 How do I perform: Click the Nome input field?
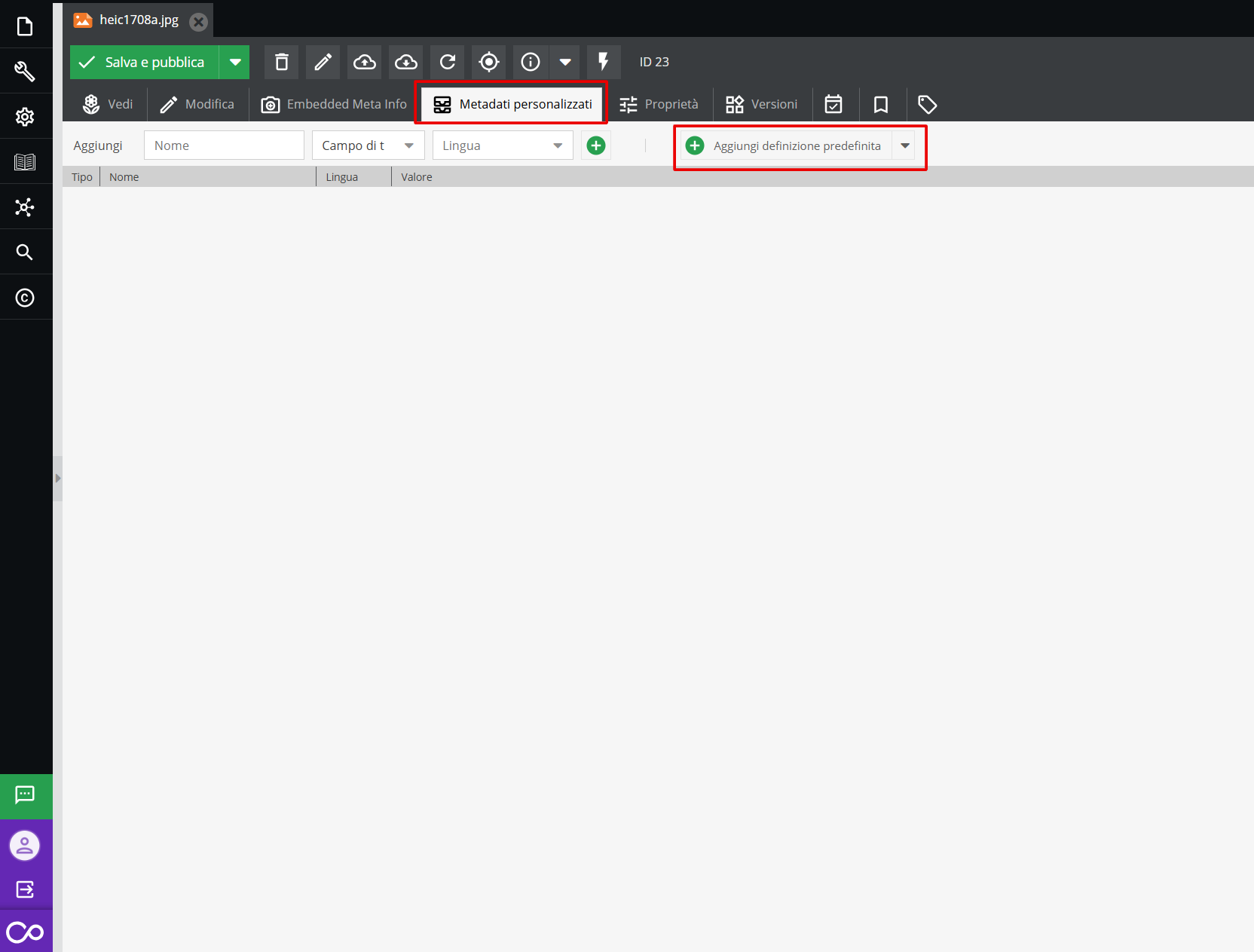(x=224, y=145)
